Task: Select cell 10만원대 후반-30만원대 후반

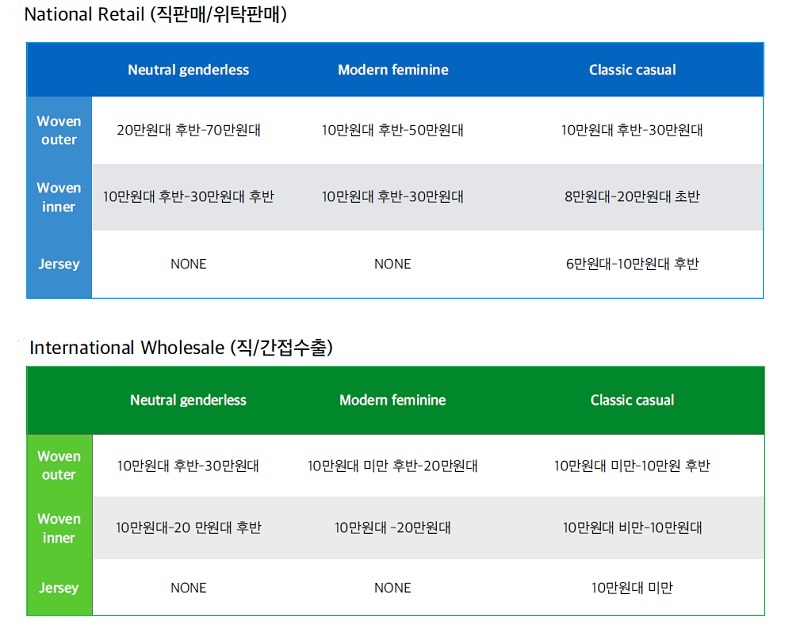Action: (188, 196)
